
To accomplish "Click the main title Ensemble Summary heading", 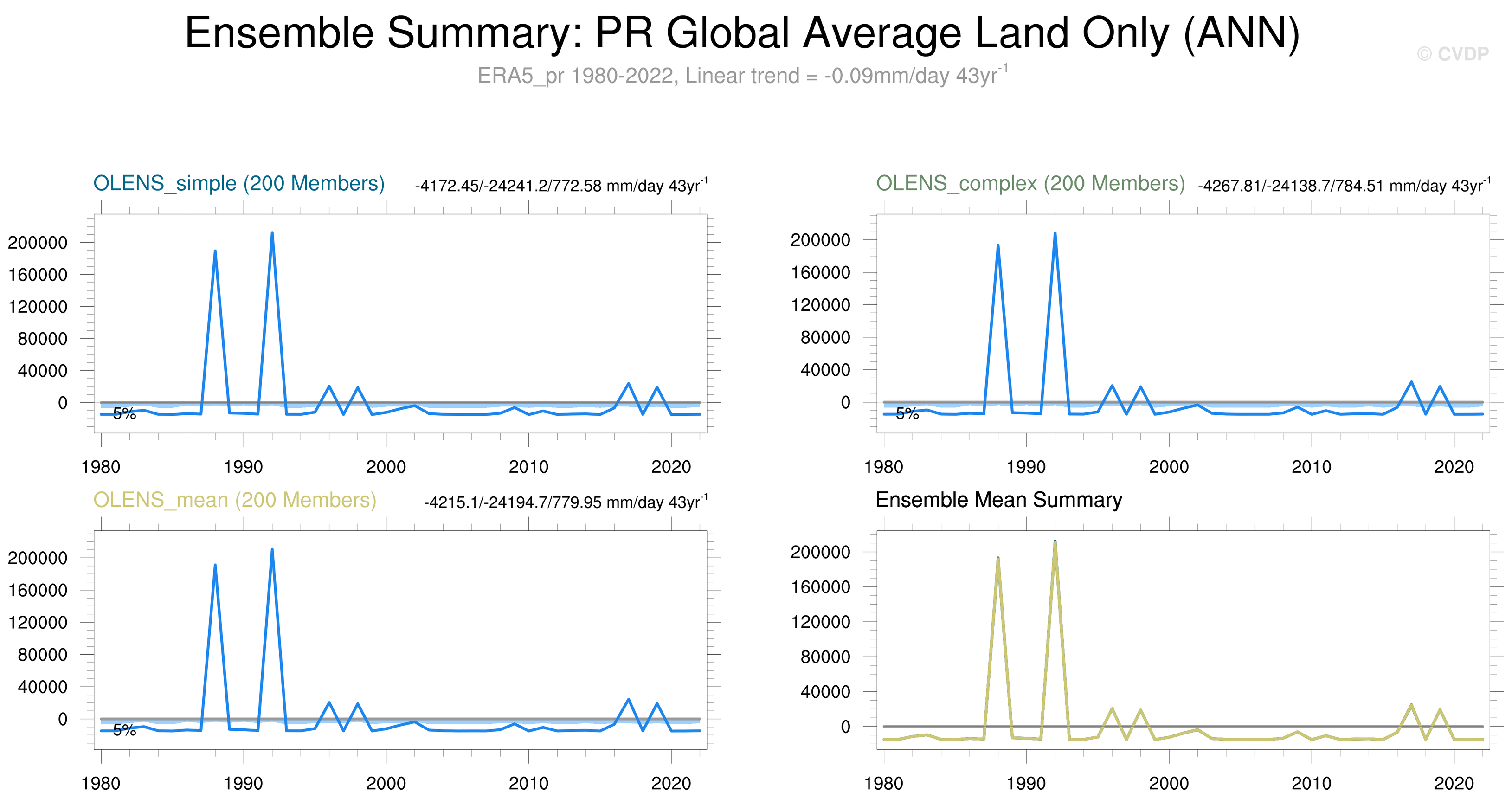I will (742, 33).
